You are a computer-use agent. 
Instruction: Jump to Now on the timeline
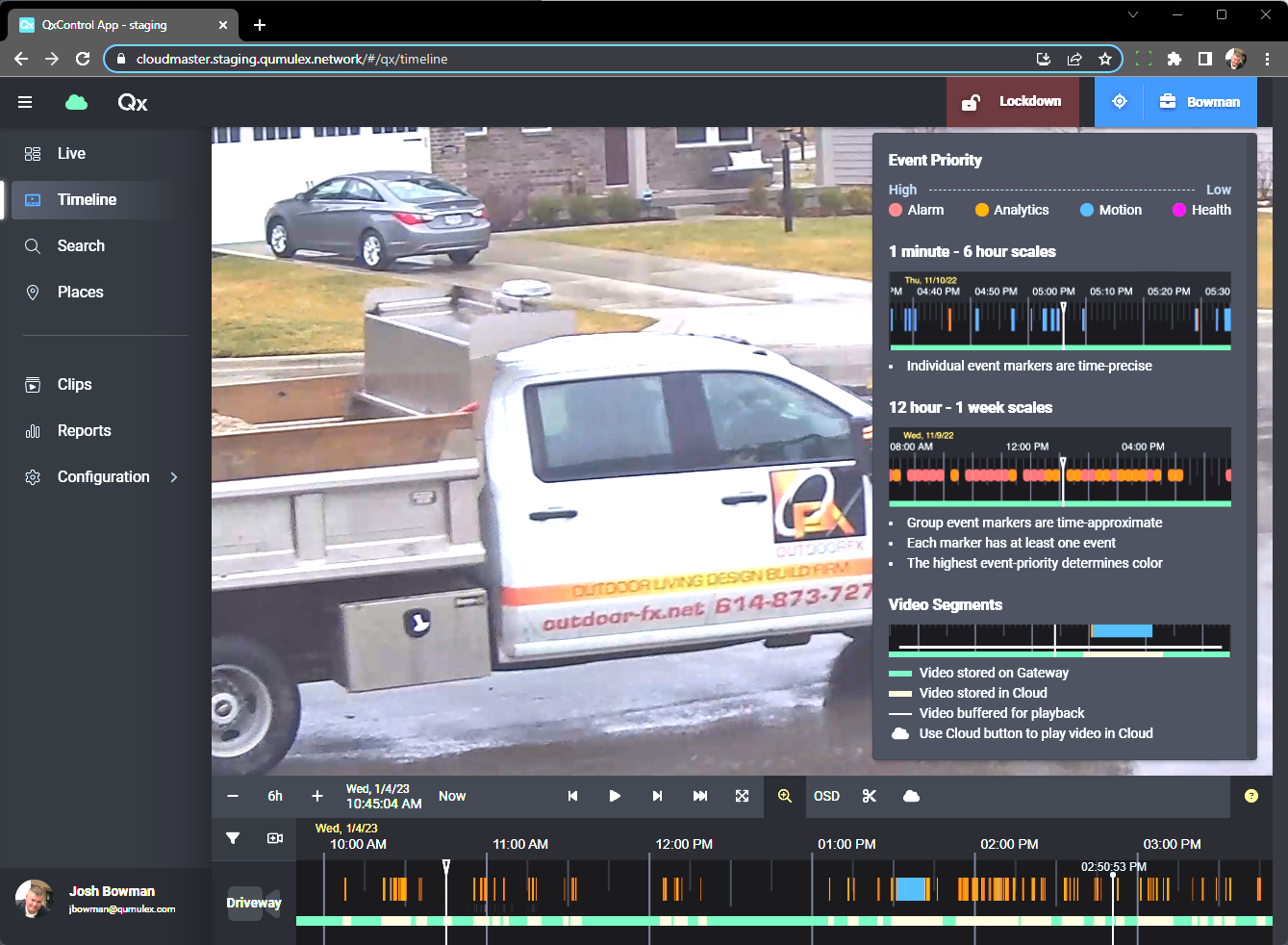[x=452, y=797]
